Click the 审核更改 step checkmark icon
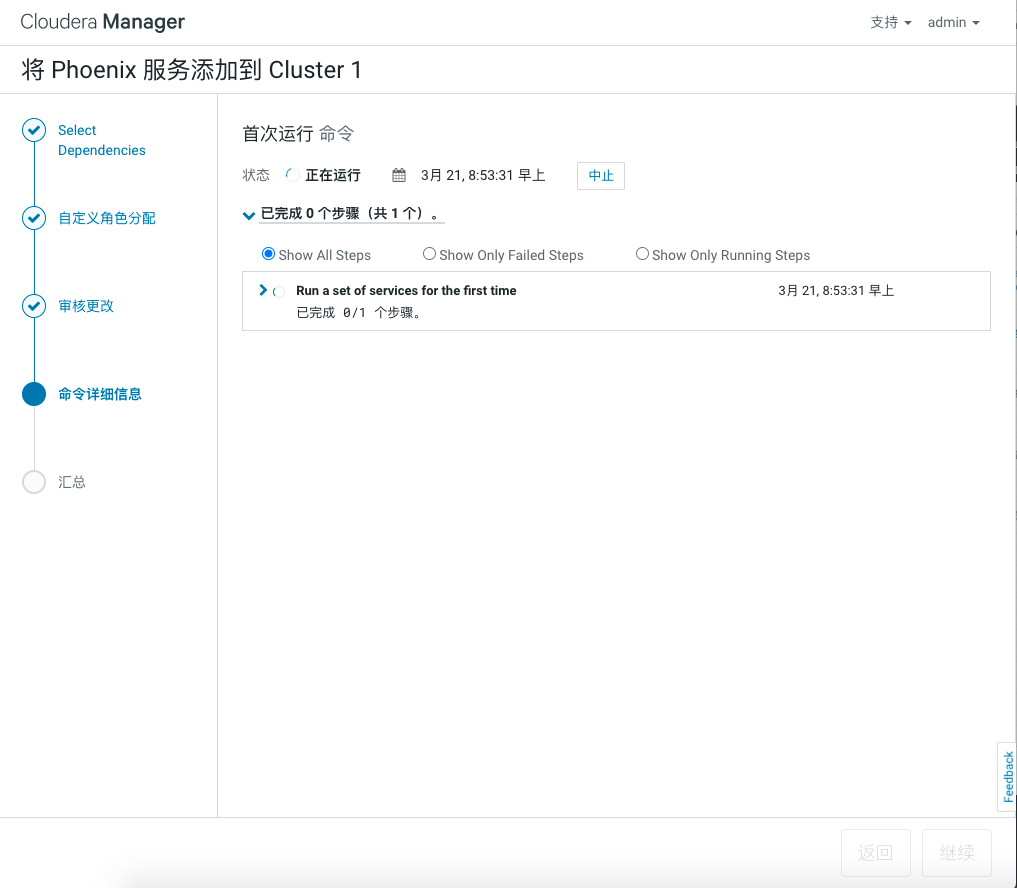 pyautogui.click(x=34, y=306)
